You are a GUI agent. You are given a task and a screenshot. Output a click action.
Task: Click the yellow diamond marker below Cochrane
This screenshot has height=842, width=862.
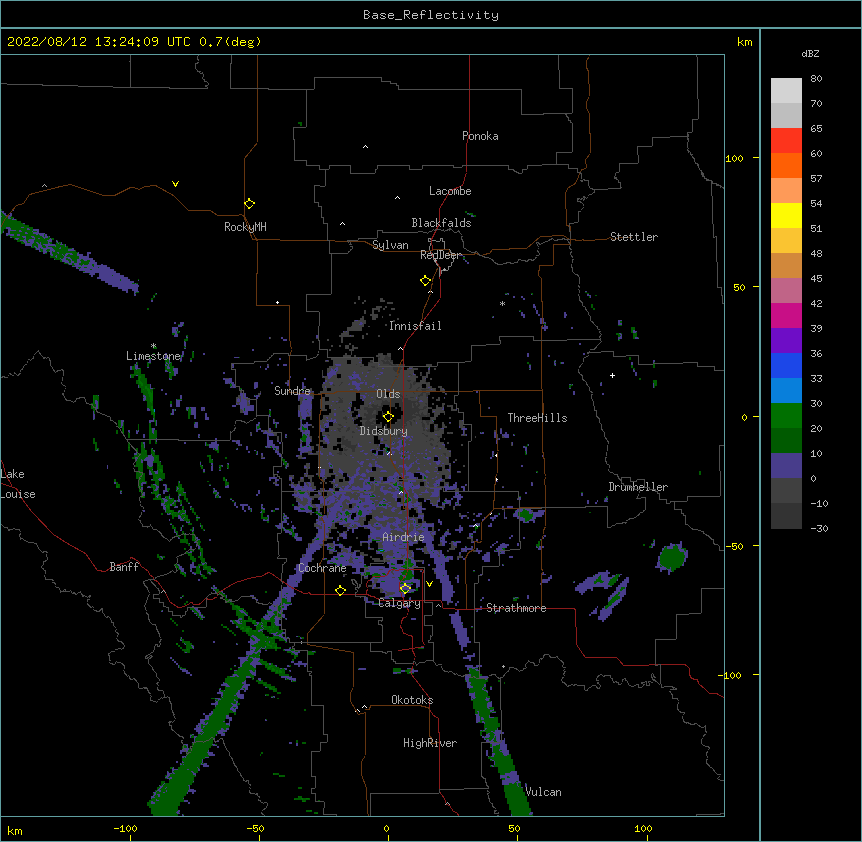click(340, 590)
